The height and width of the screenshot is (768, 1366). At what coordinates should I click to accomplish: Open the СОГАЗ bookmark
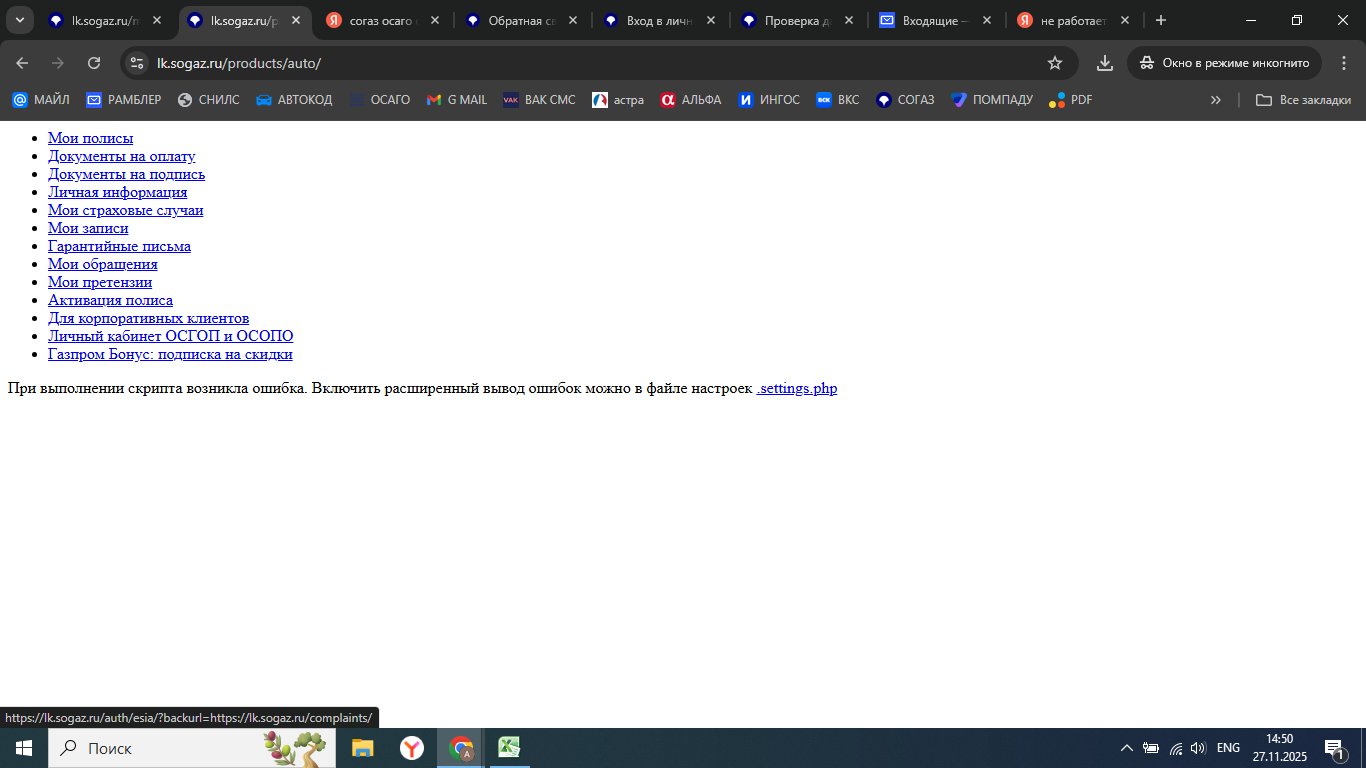[x=905, y=100]
